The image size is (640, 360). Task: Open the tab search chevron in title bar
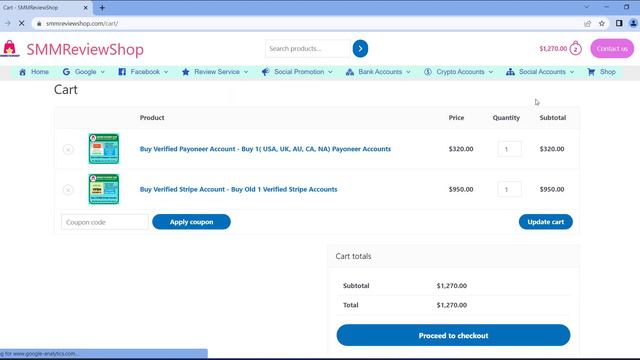(x=587, y=7)
